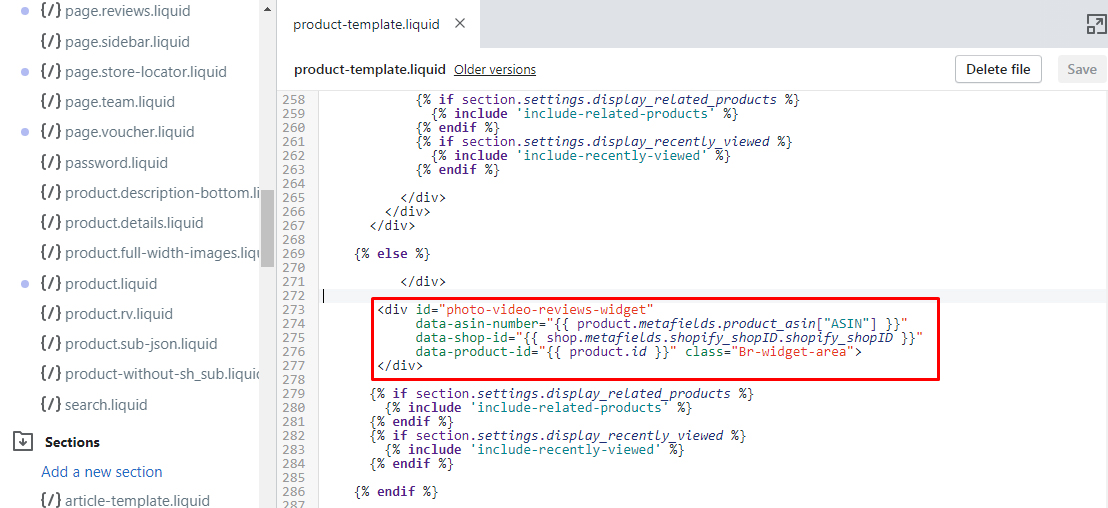The width and height of the screenshot is (1108, 508).
Task: Click the article-template.liquid file icon
Action: [51, 500]
